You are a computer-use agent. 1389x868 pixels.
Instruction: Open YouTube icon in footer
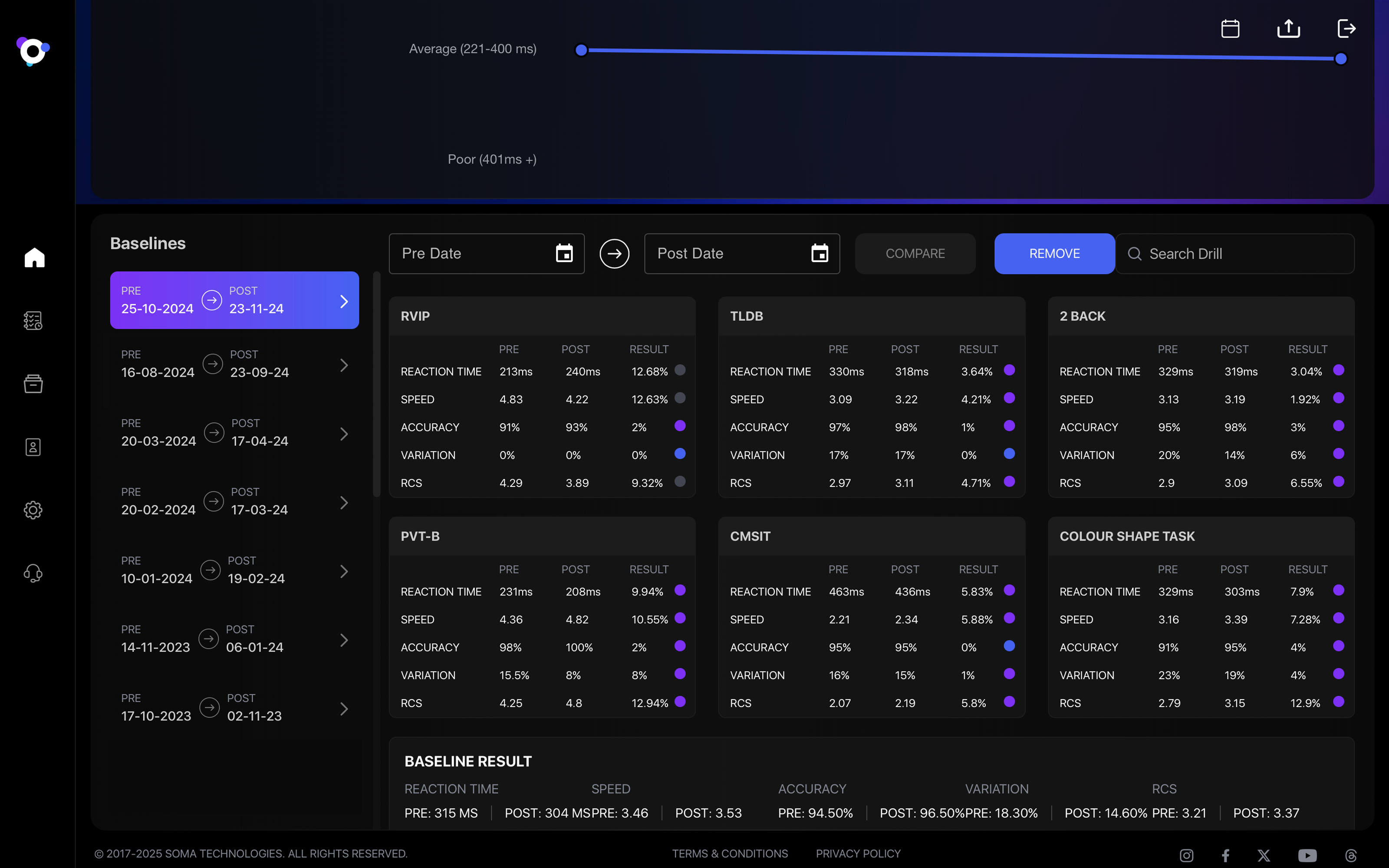1307,855
